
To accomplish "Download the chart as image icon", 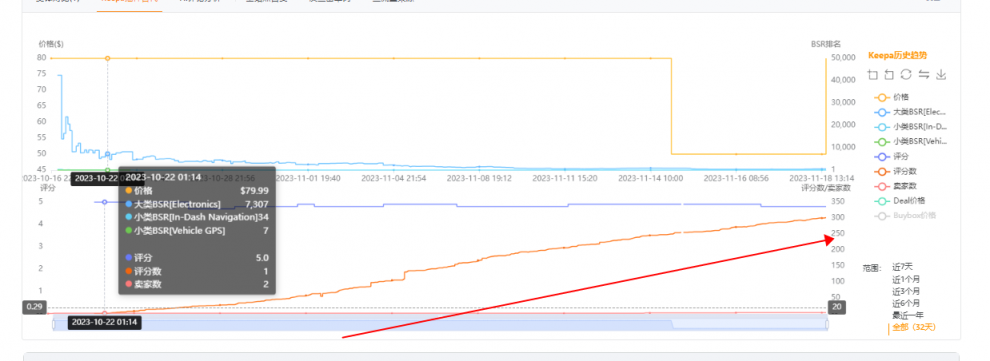I will pos(941,74).
